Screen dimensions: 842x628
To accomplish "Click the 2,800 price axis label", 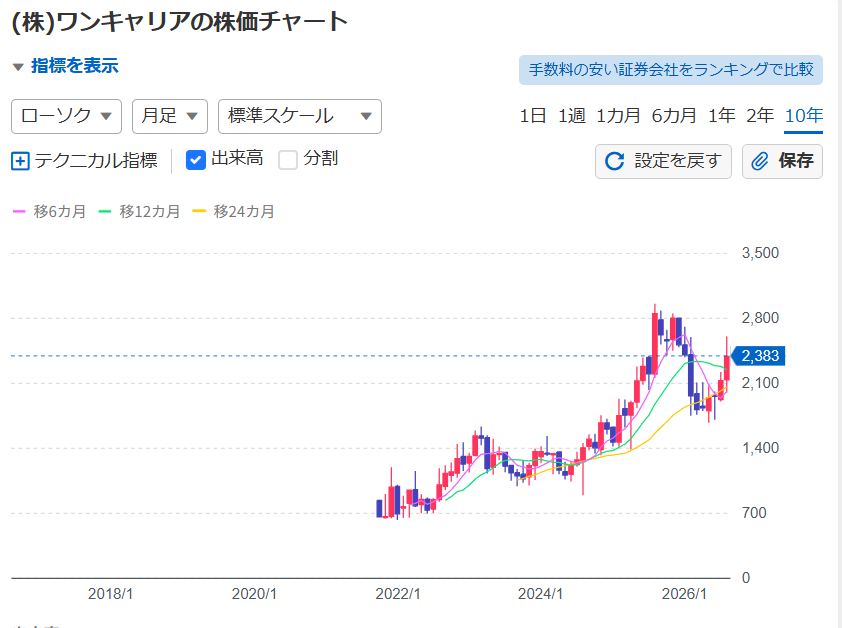I will click(x=760, y=318).
